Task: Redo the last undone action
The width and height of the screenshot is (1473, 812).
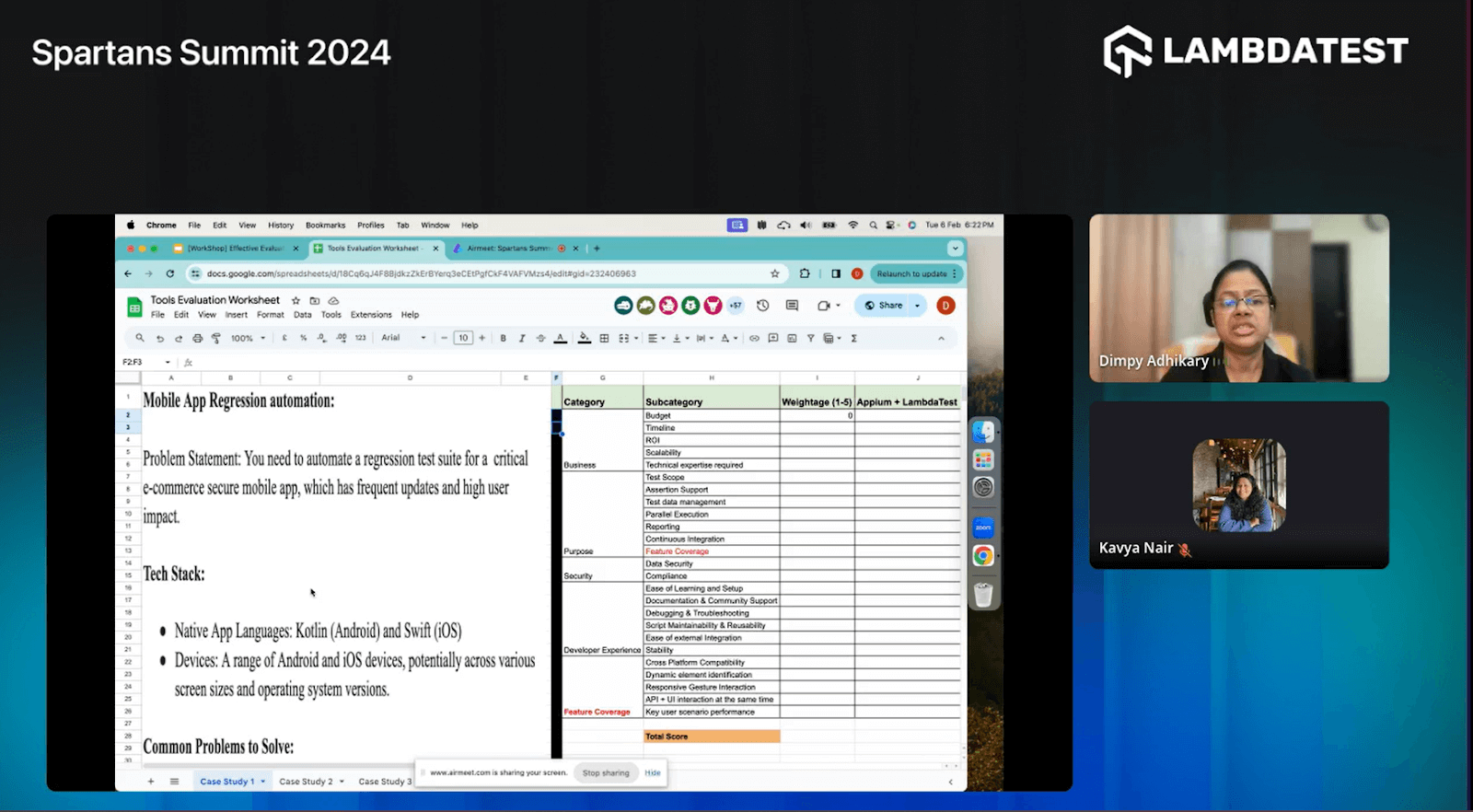Action: [x=179, y=338]
